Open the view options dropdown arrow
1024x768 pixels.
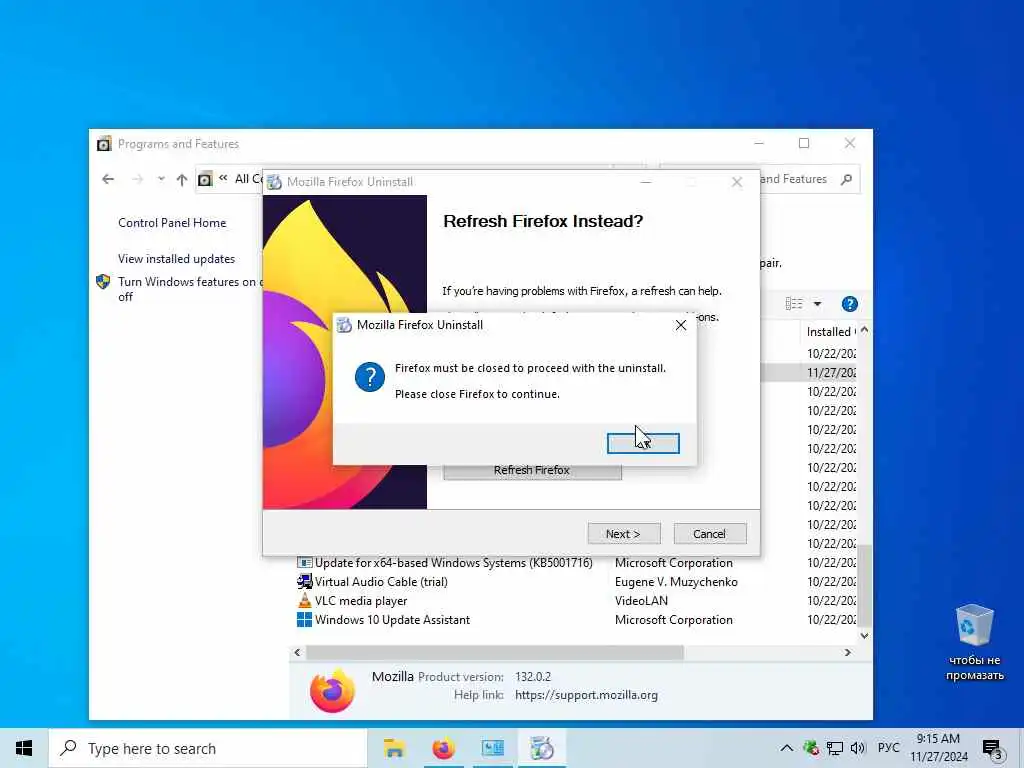817,304
